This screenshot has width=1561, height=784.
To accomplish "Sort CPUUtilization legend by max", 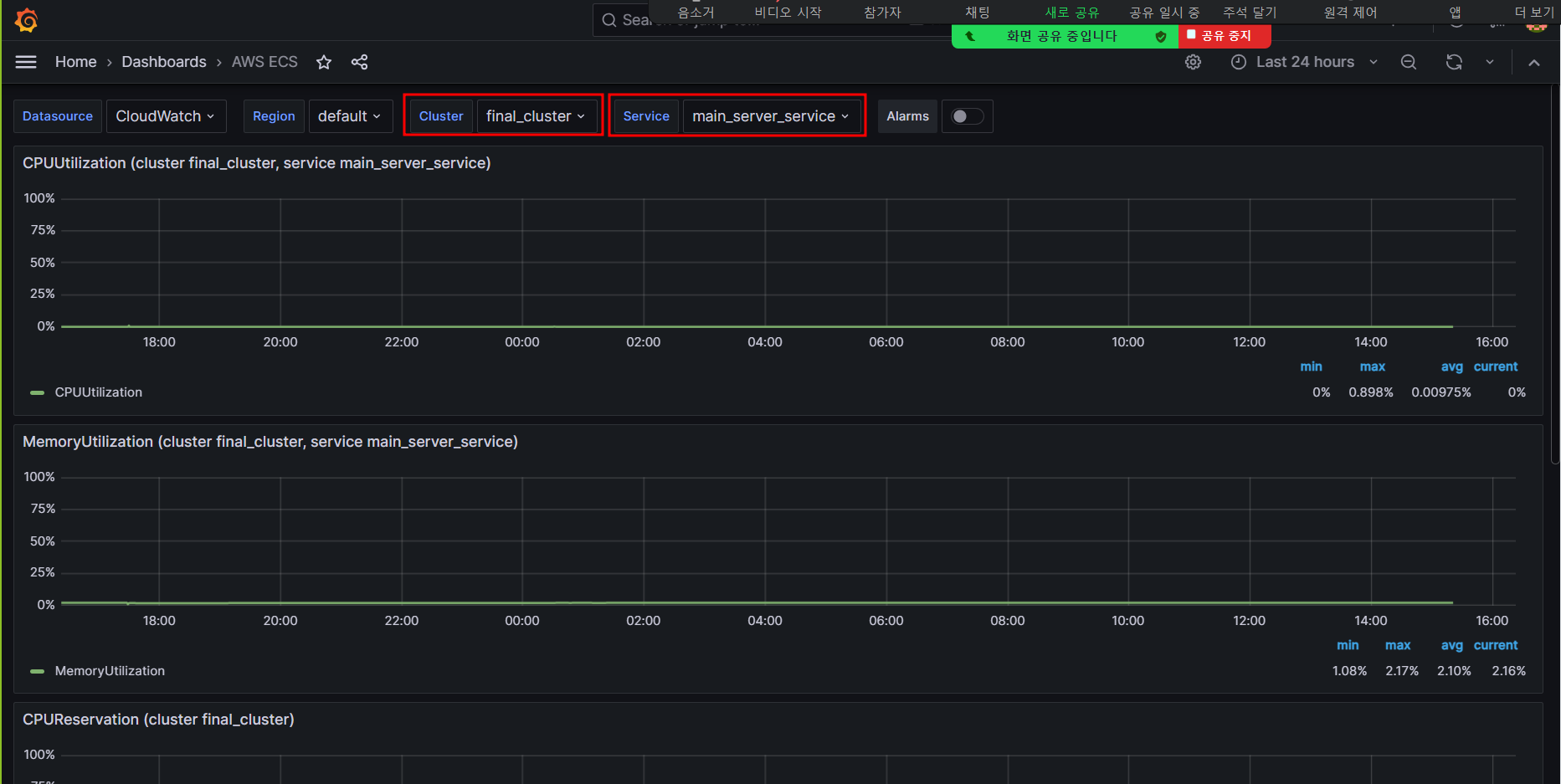I will 1372,366.
